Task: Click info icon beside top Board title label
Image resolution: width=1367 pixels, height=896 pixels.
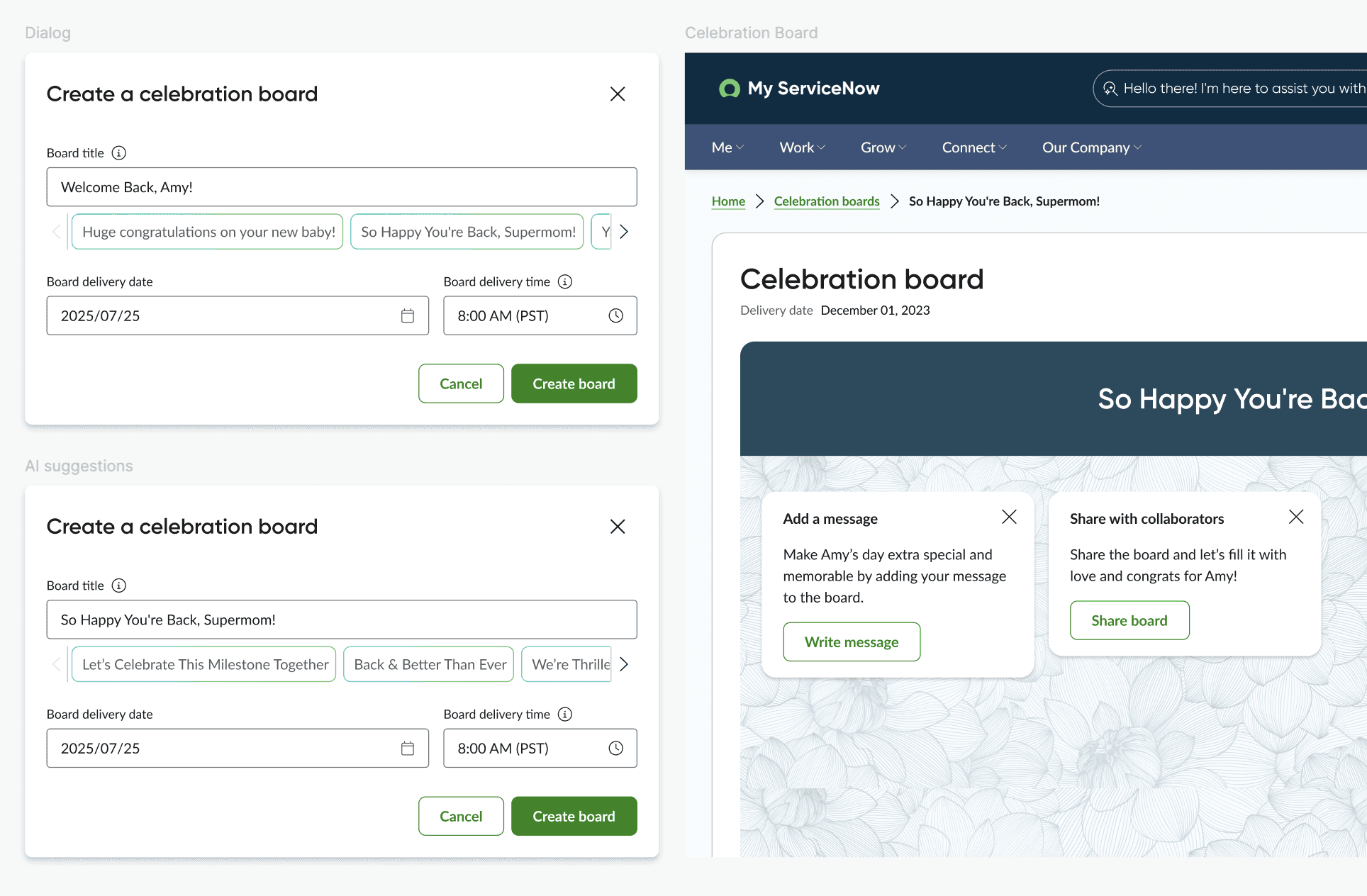Action: [119, 153]
